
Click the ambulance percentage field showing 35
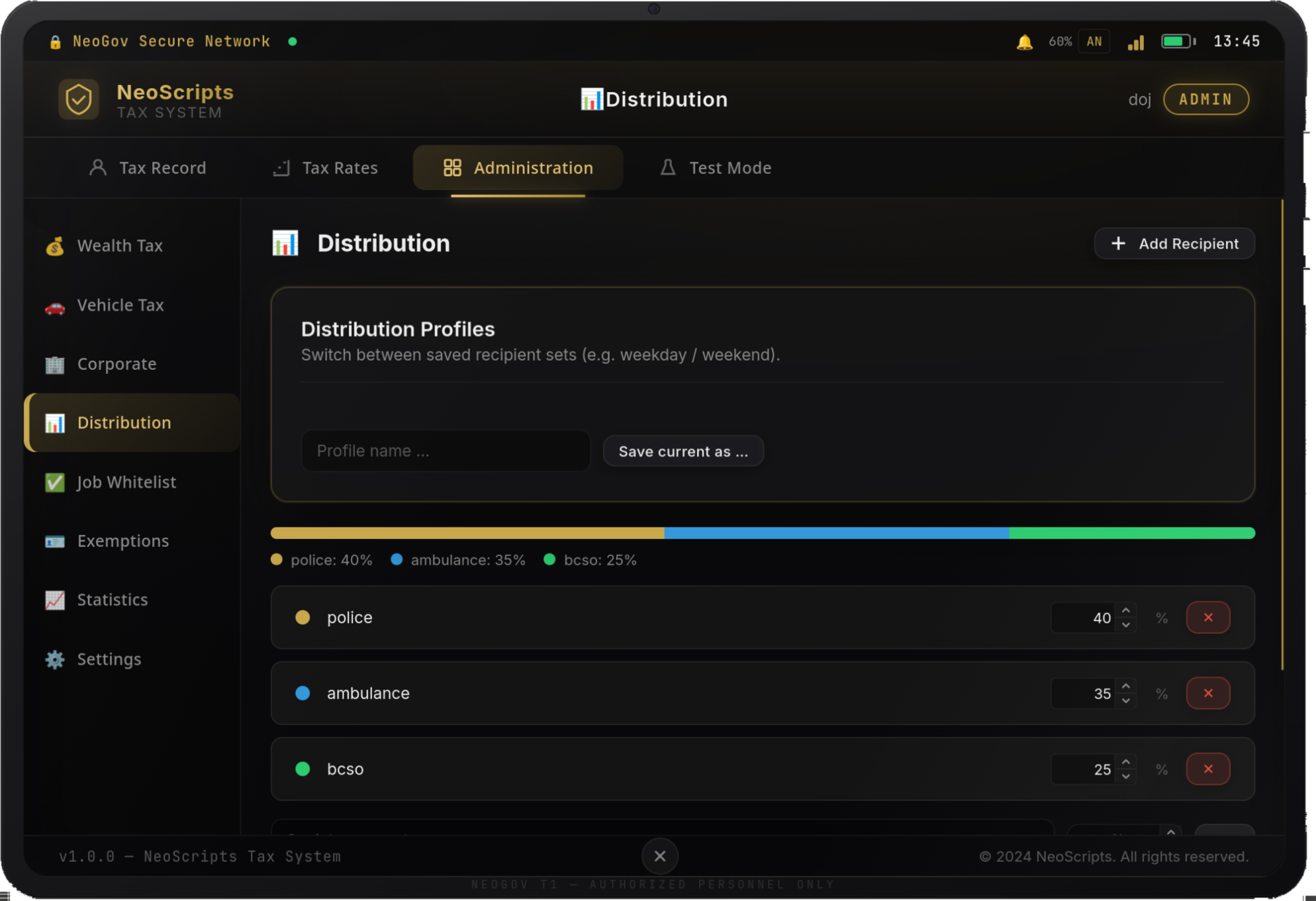point(1093,694)
